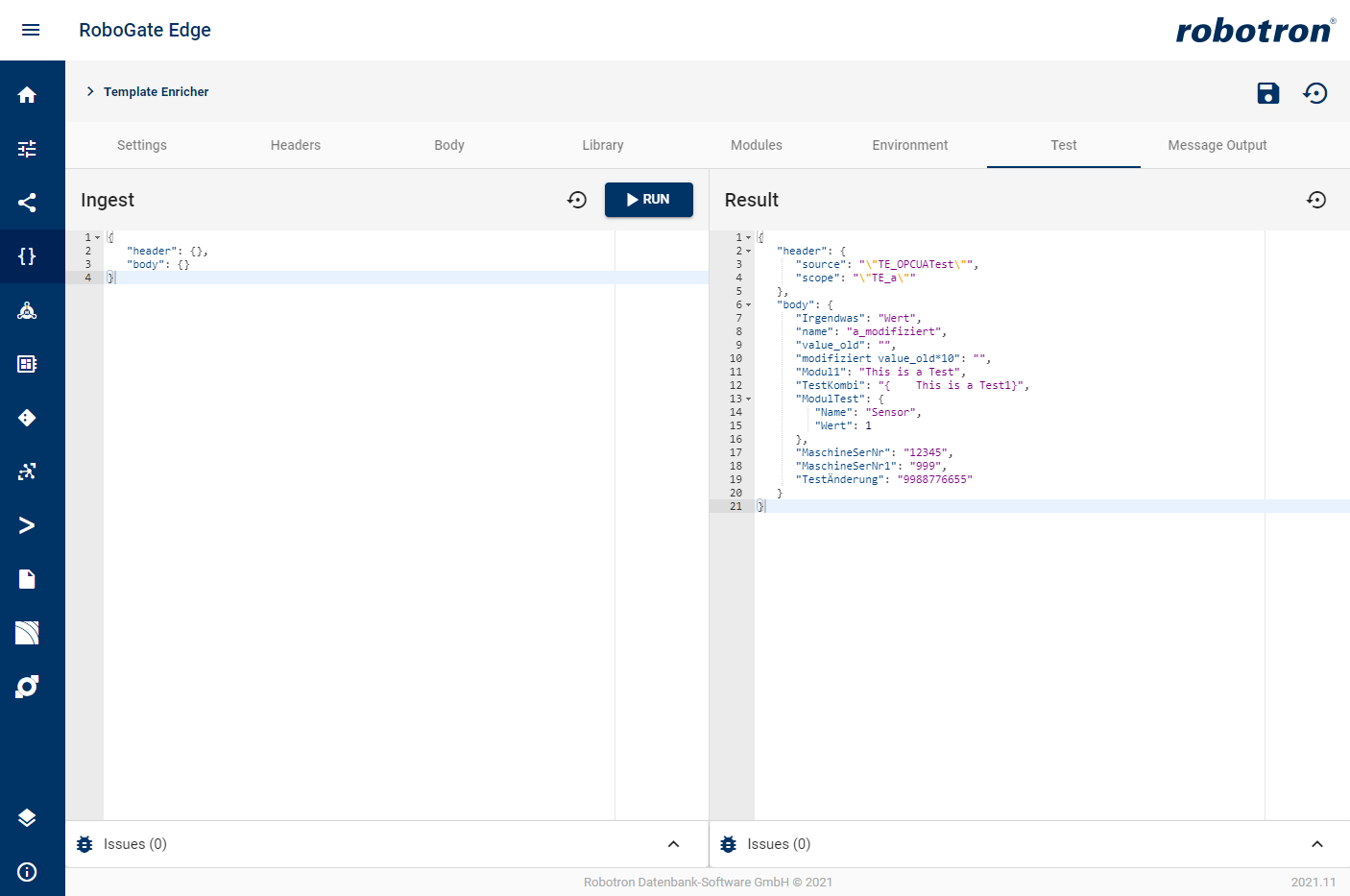This screenshot has width=1350, height=896.
Task: Open the Library tab
Action: pyautogui.click(x=603, y=145)
